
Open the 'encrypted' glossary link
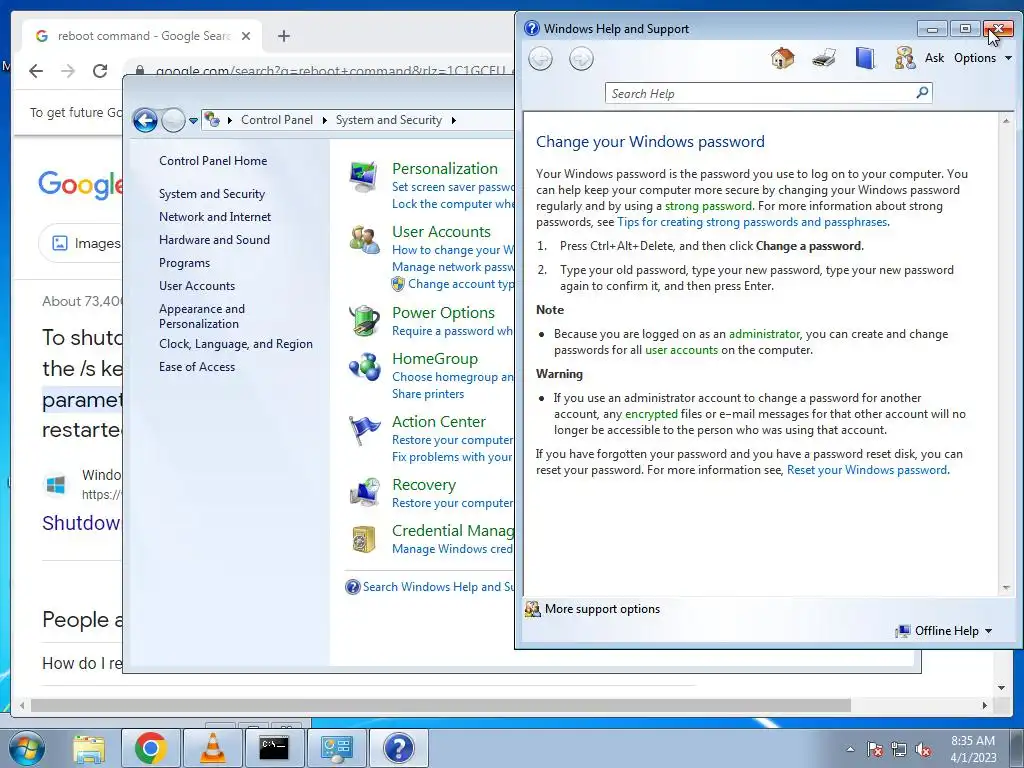point(651,414)
